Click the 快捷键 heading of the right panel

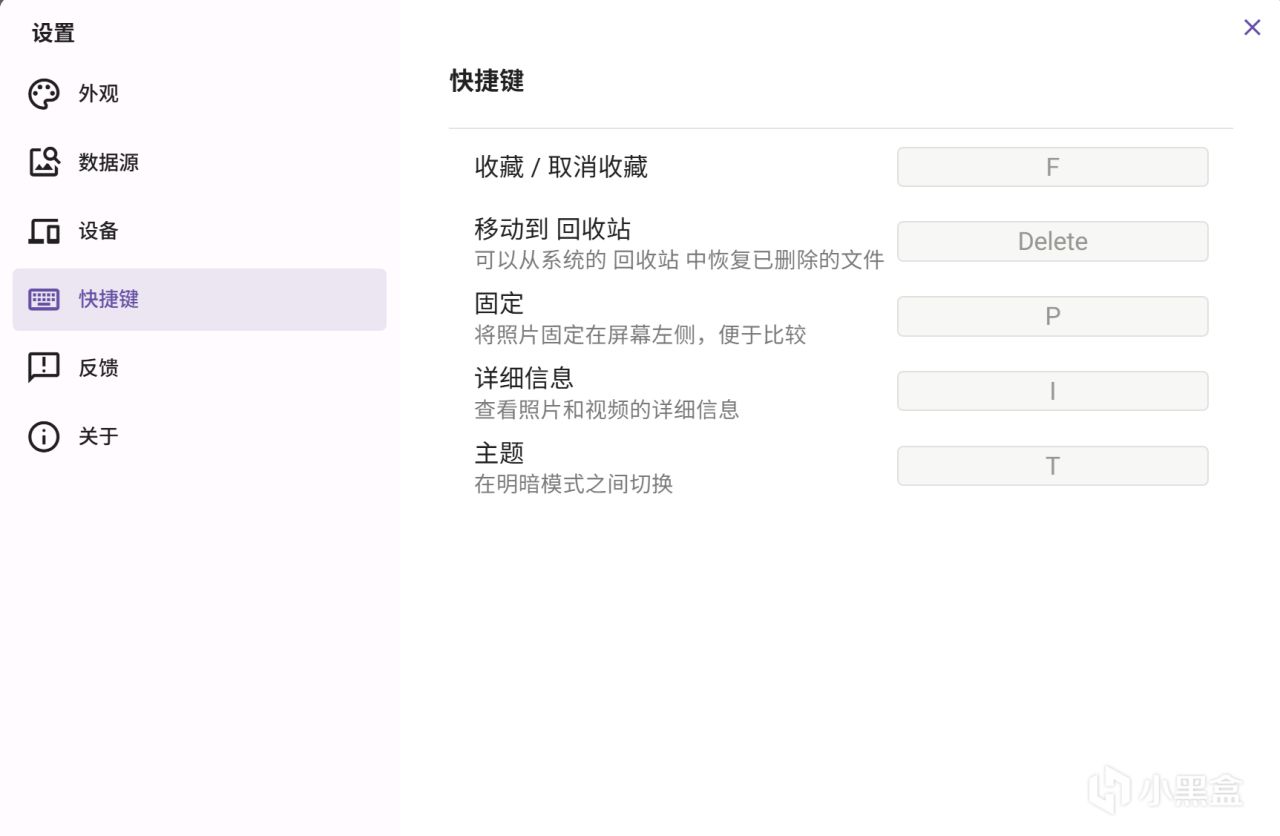pyautogui.click(x=487, y=81)
